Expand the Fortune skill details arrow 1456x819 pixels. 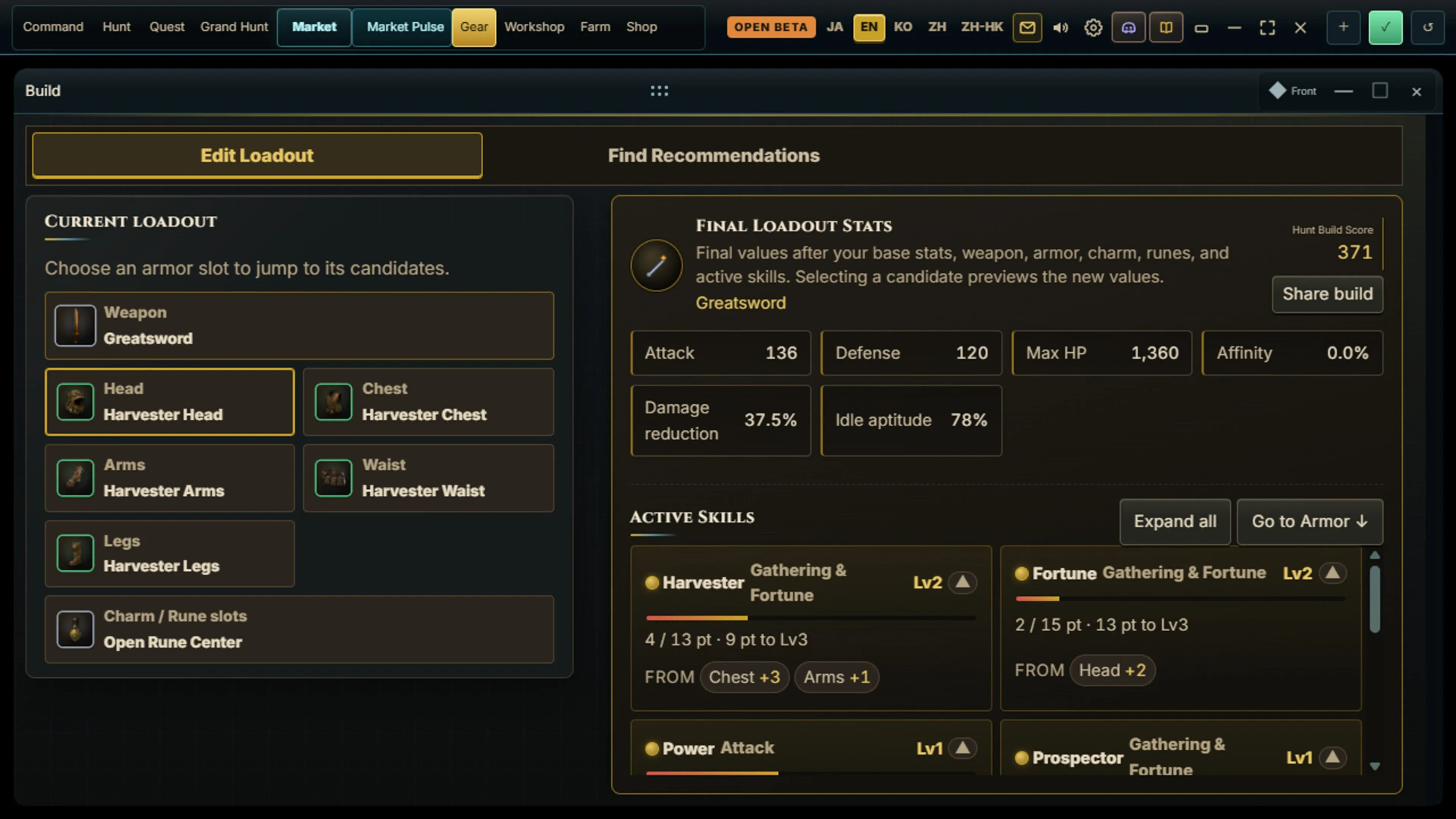point(1332,573)
